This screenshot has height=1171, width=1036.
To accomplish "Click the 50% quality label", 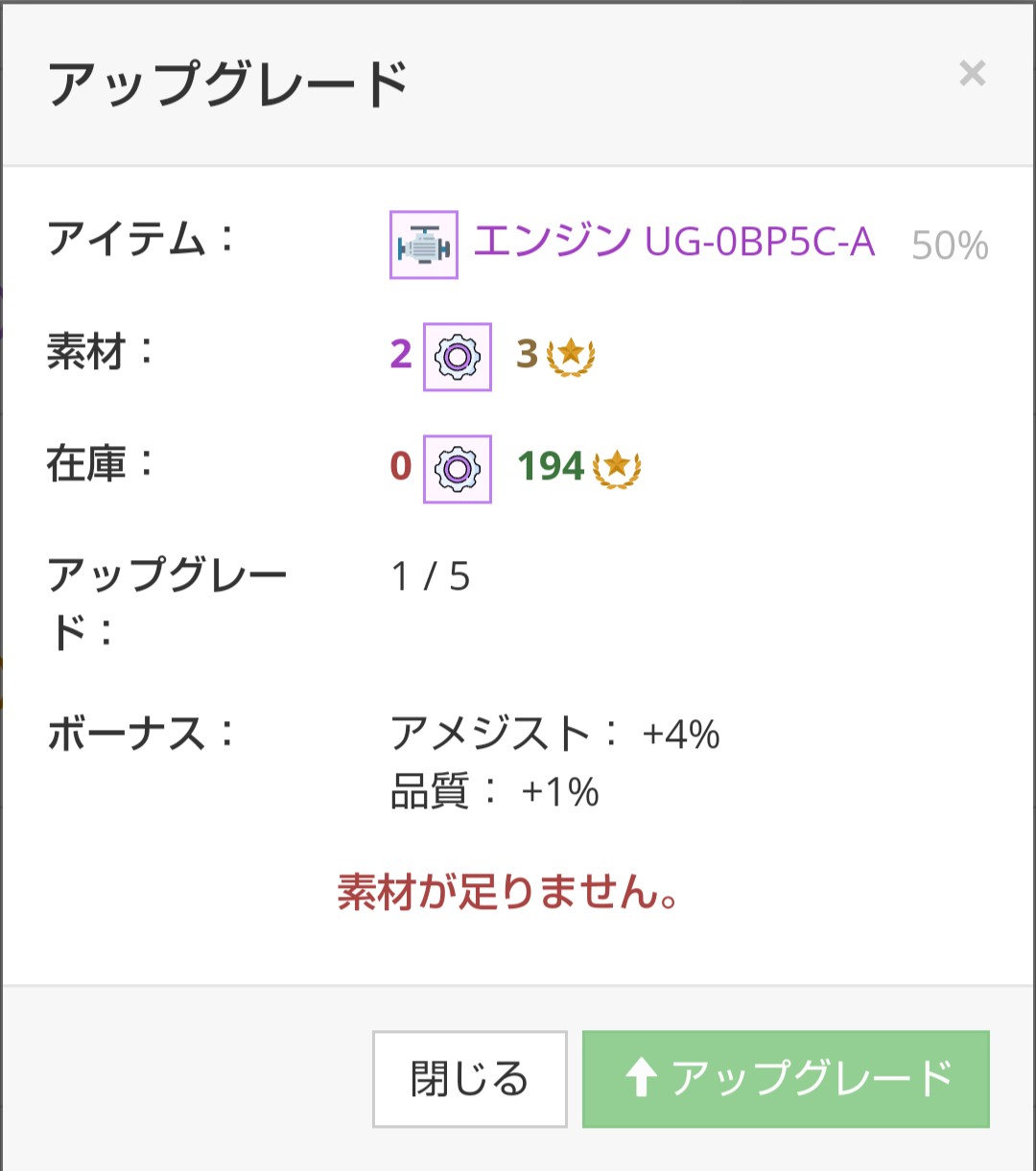I will click(950, 246).
